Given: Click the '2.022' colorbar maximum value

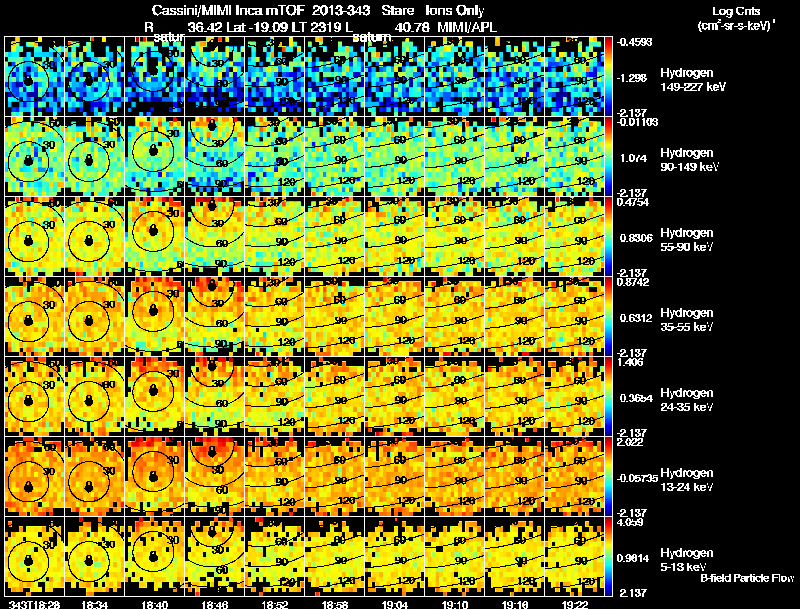Looking at the screenshot, I should [x=631, y=442].
